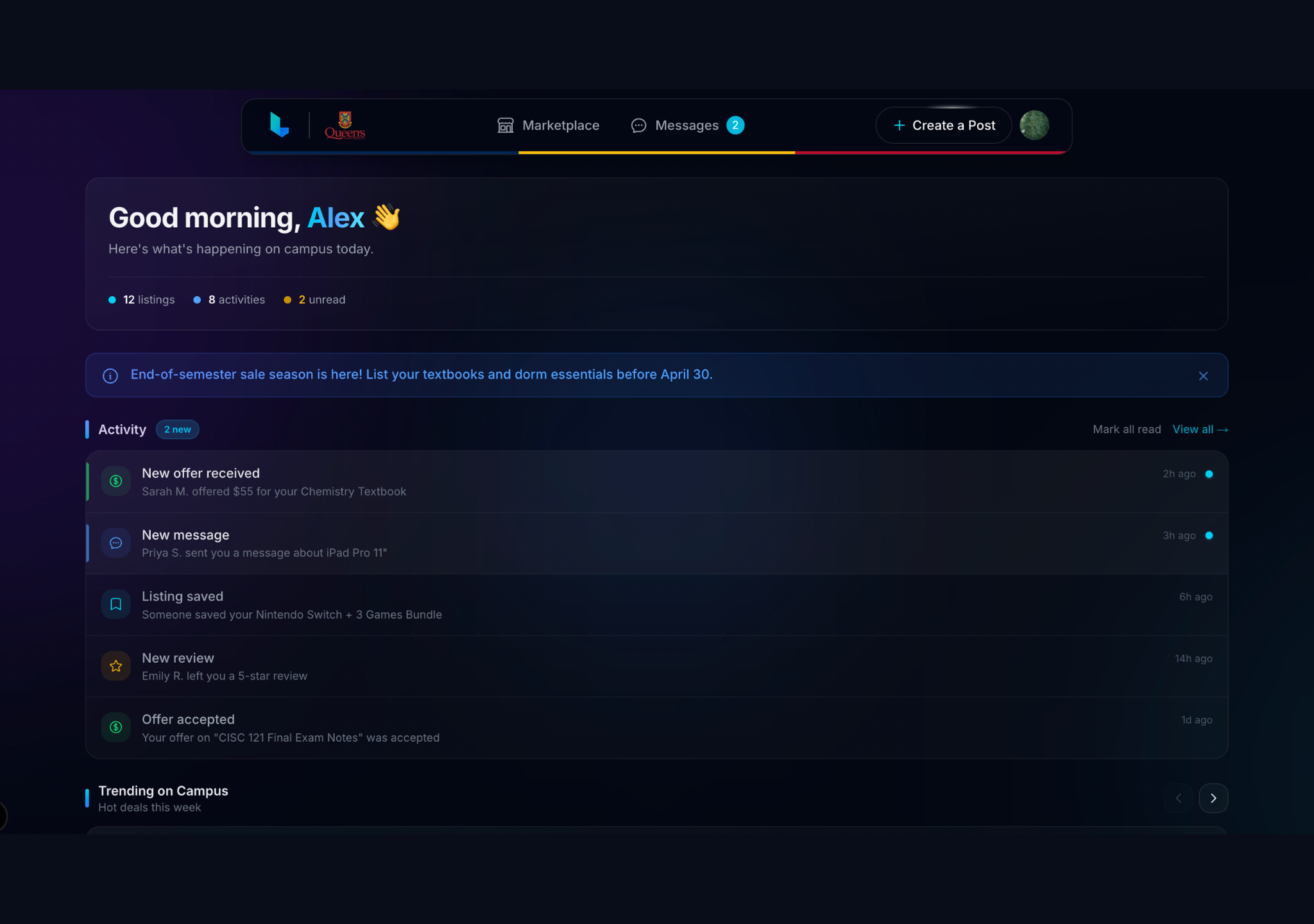Screen dimensions: 1314x924
Task: Dismiss the end-of-semester sale banner
Action: (1203, 376)
